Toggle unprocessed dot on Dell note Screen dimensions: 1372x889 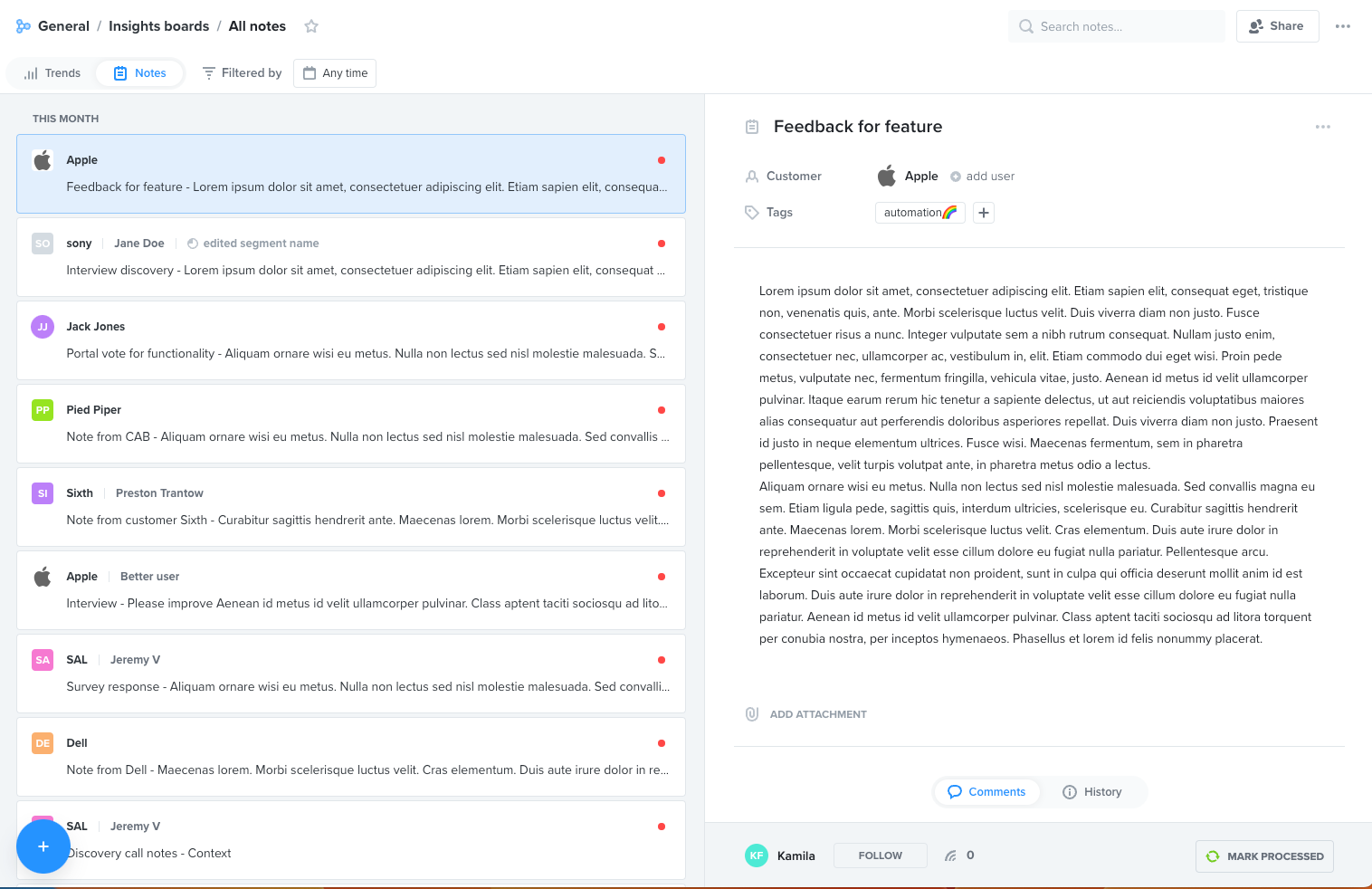coord(662,743)
